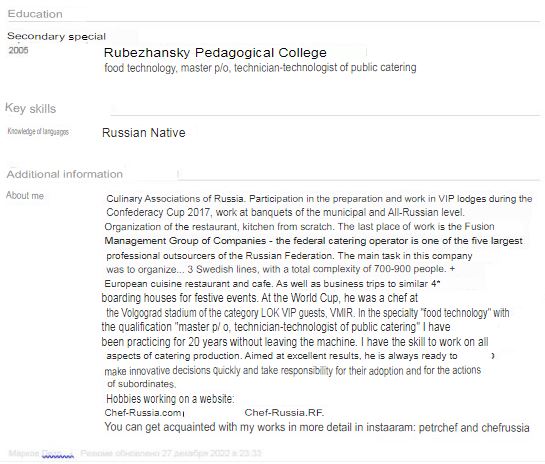Click the Confederacy Cup 2017 sentence
Image resolution: width=545 pixels, height=464 pixels.
pos(285,212)
